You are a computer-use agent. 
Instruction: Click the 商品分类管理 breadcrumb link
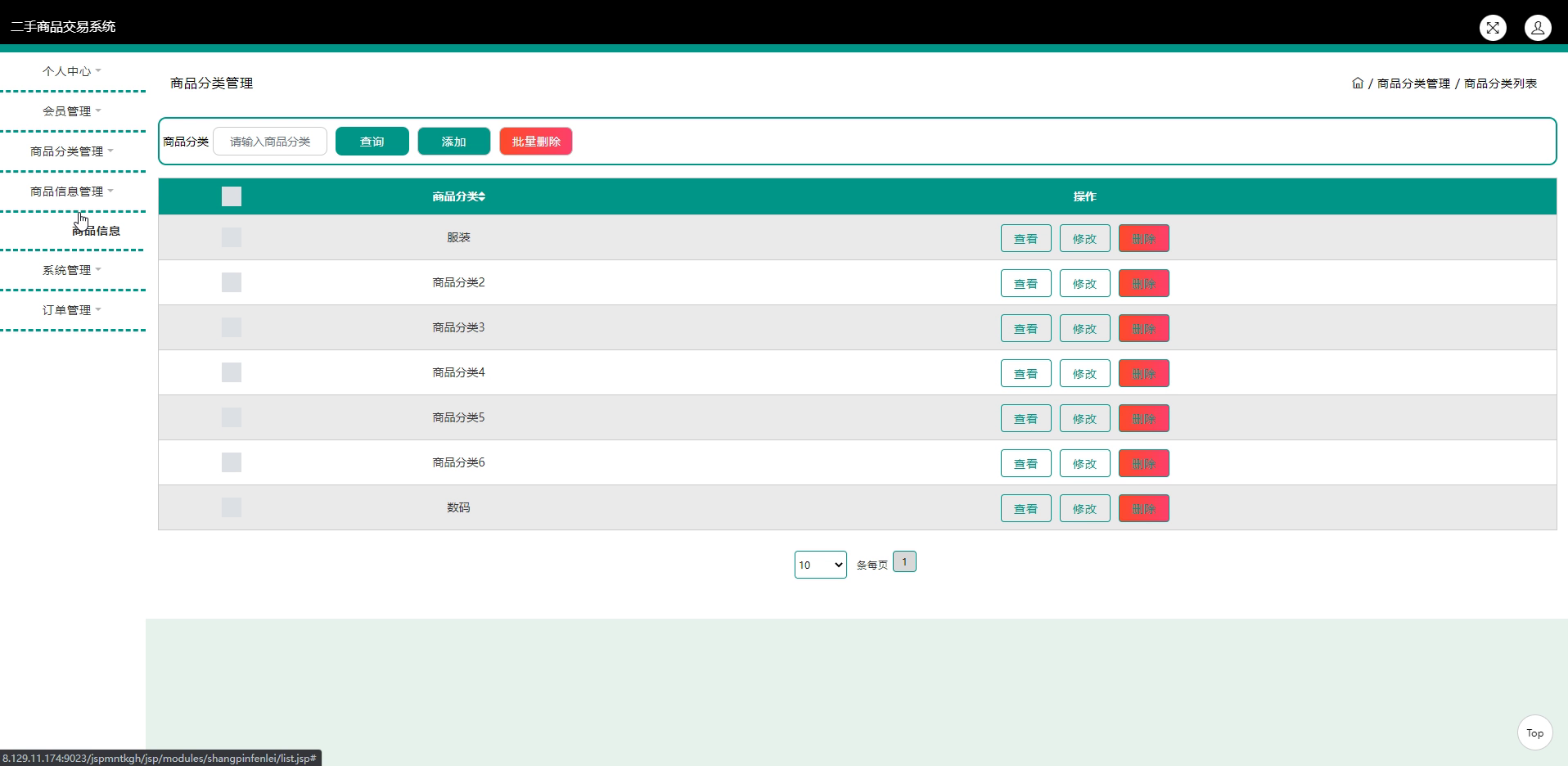[x=1413, y=83]
